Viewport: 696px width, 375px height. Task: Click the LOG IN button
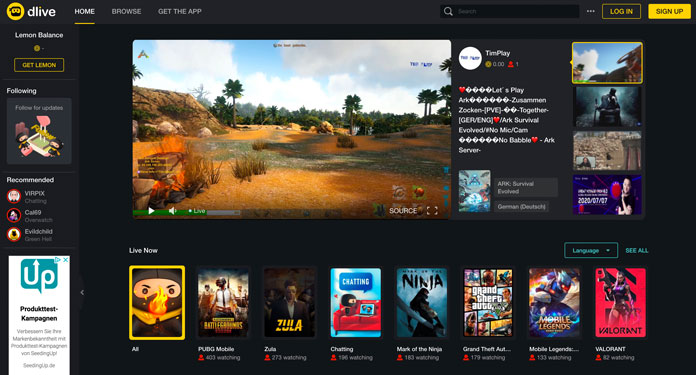[x=621, y=12]
